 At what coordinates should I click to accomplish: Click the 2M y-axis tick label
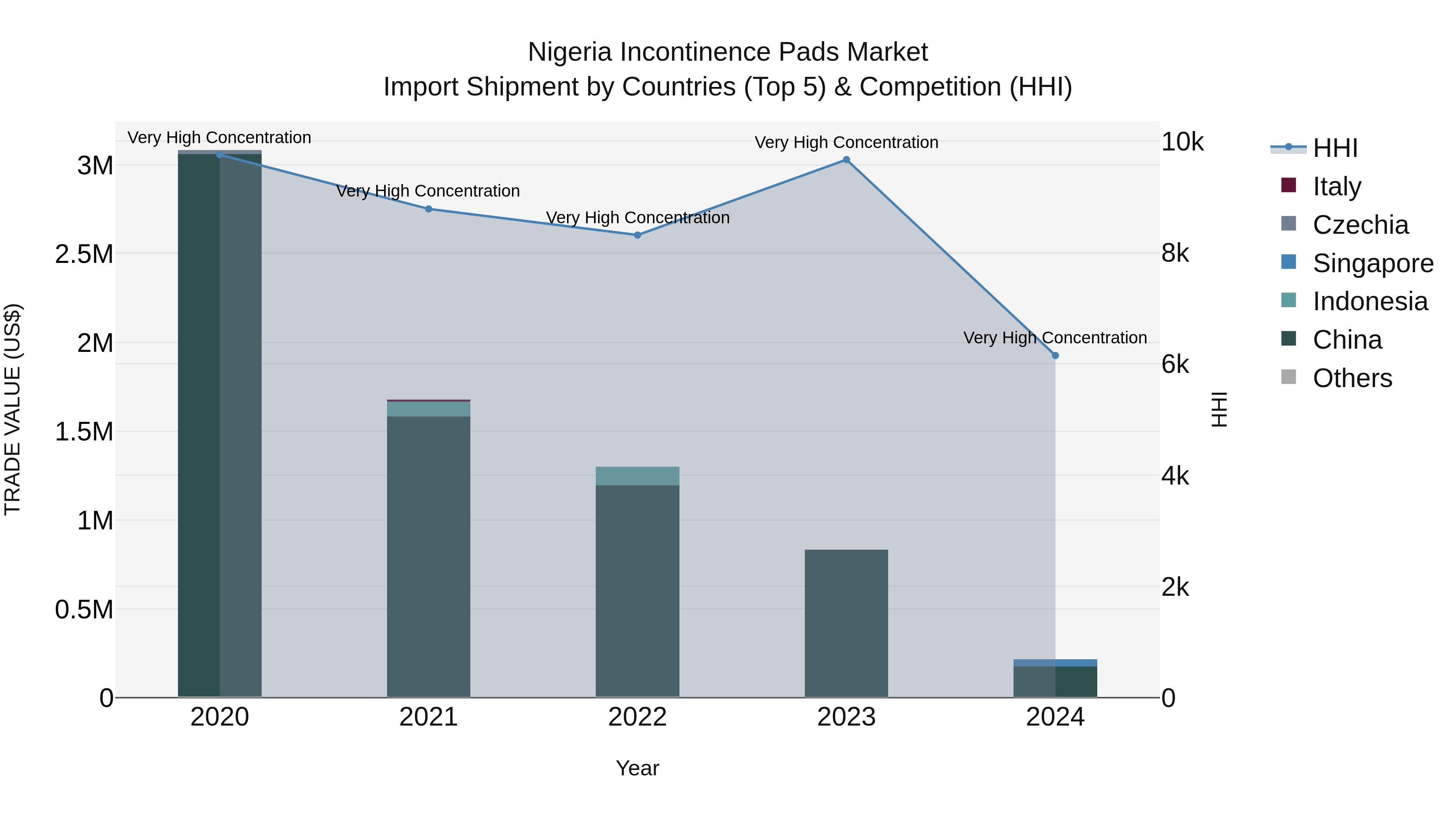(x=95, y=343)
